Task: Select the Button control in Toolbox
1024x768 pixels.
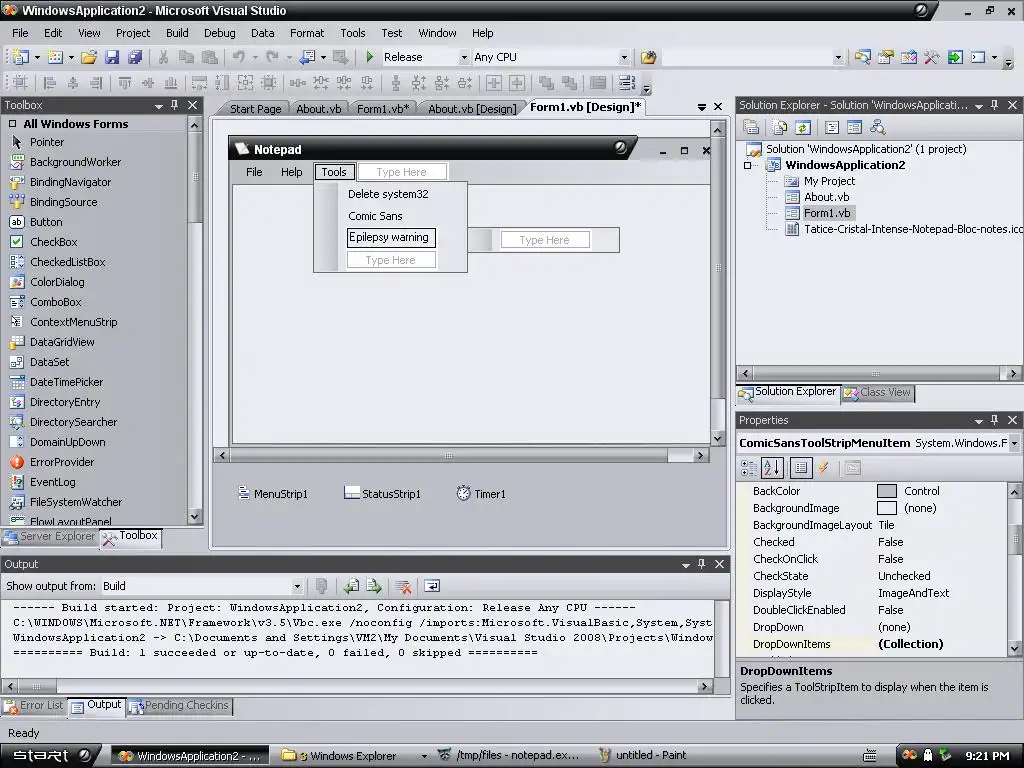Action: 46,222
